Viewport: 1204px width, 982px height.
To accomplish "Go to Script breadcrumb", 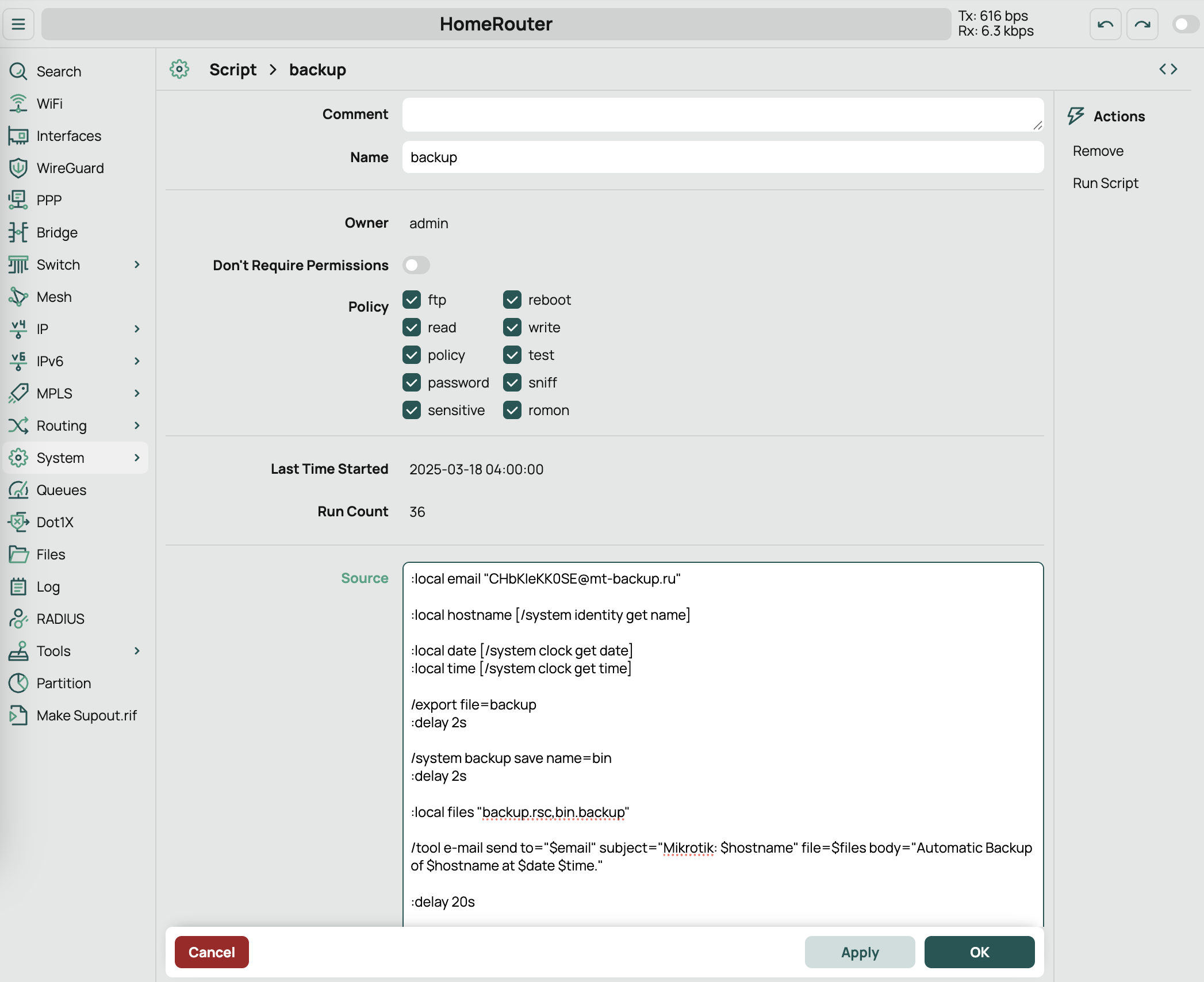I will [x=233, y=70].
